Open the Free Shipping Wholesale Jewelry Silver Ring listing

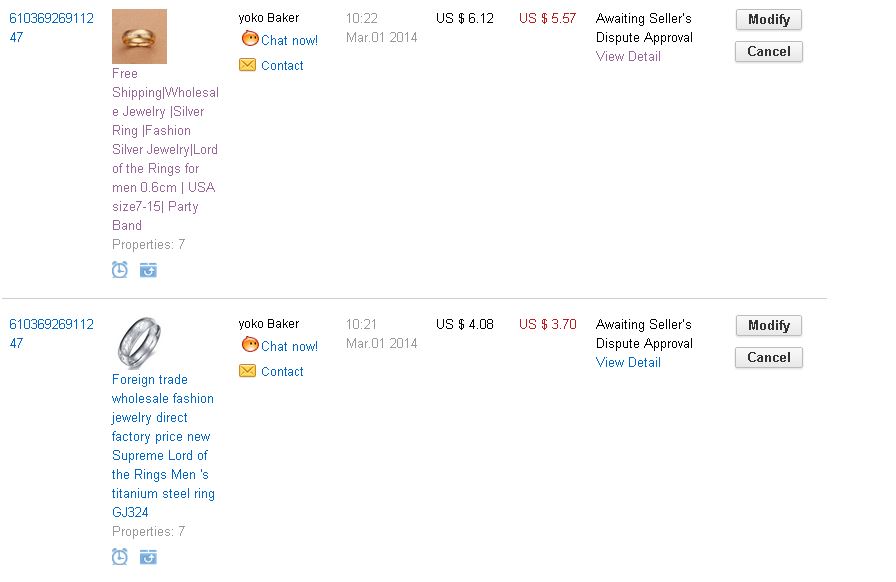pyautogui.click(x=165, y=149)
